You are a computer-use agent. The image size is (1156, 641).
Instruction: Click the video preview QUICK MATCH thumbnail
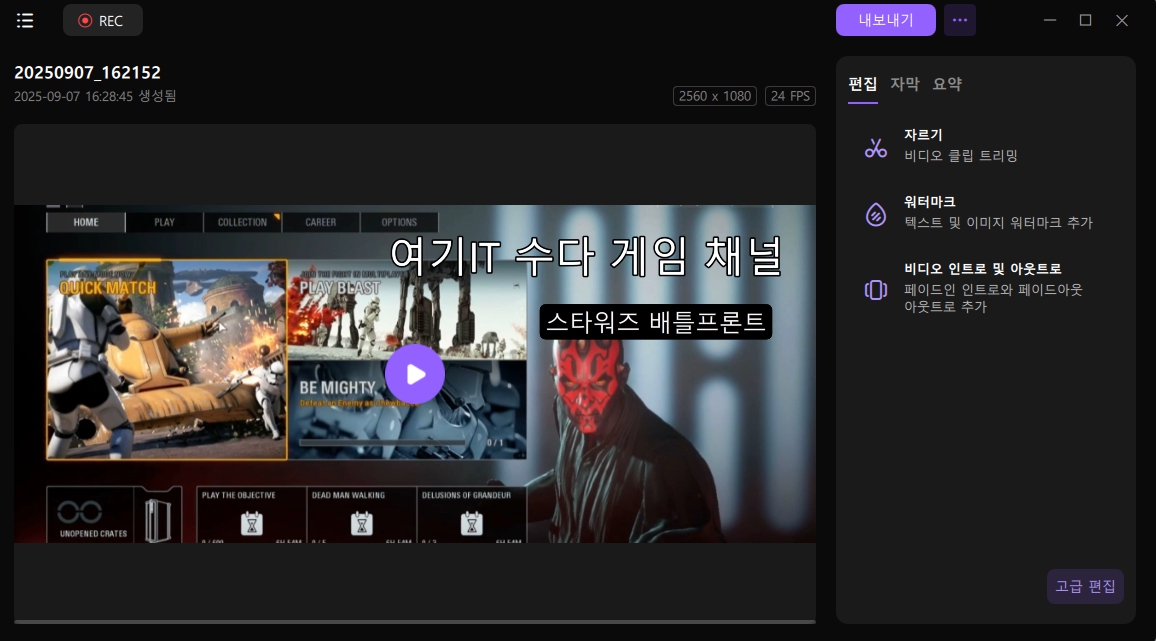coord(167,360)
